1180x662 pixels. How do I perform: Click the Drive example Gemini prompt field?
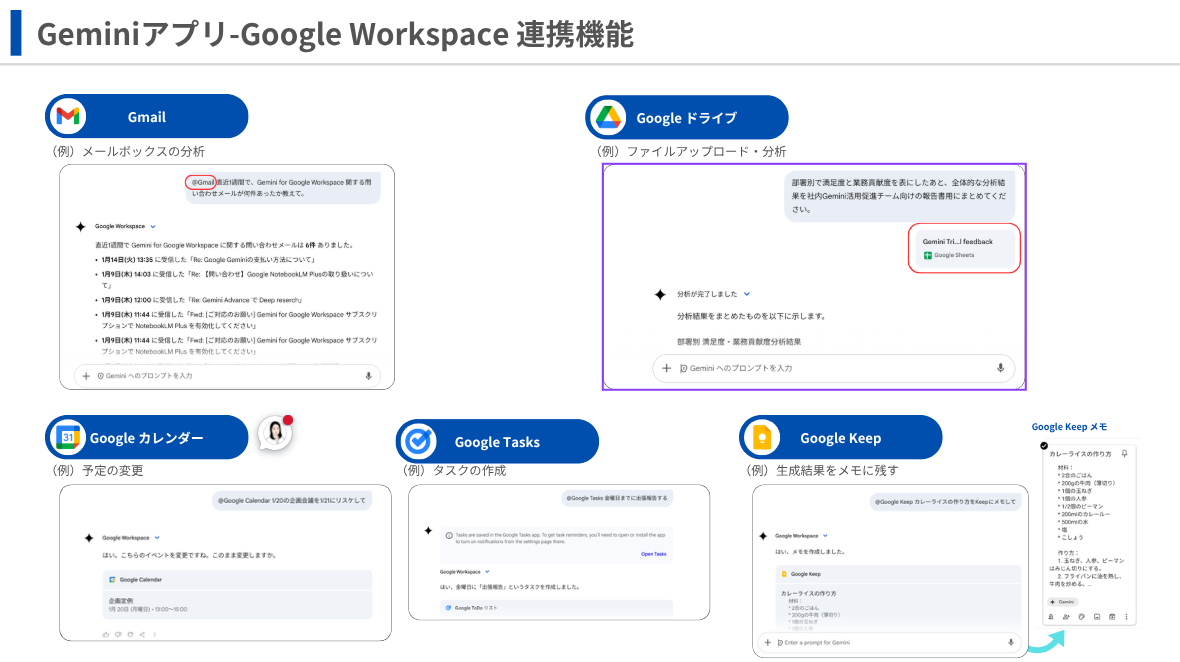click(834, 368)
